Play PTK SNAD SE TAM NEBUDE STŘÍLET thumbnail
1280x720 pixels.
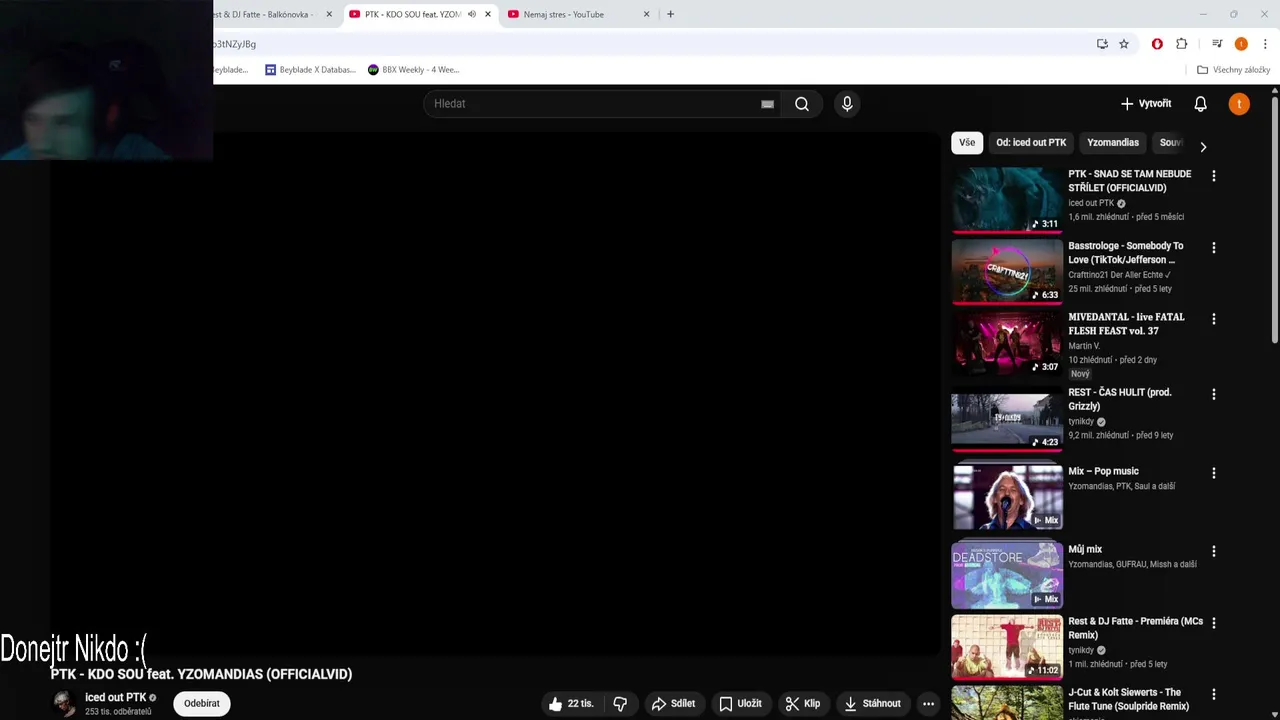tap(1006, 199)
